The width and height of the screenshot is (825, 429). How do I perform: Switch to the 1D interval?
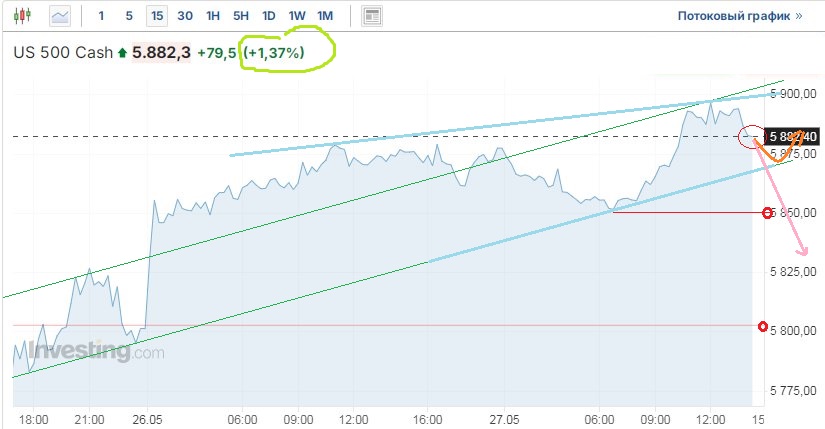(269, 16)
